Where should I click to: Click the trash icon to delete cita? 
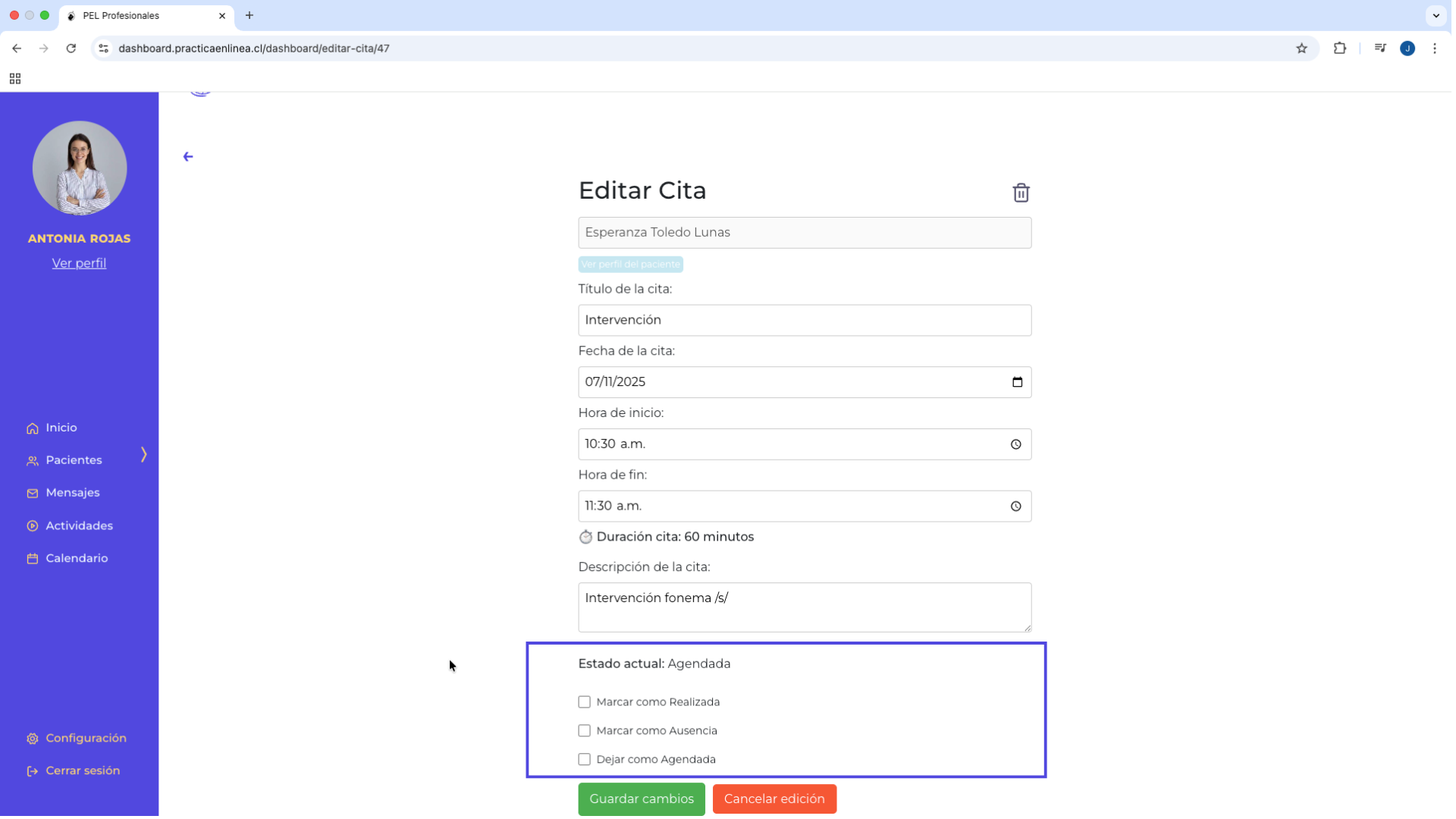pyautogui.click(x=1023, y=193)
